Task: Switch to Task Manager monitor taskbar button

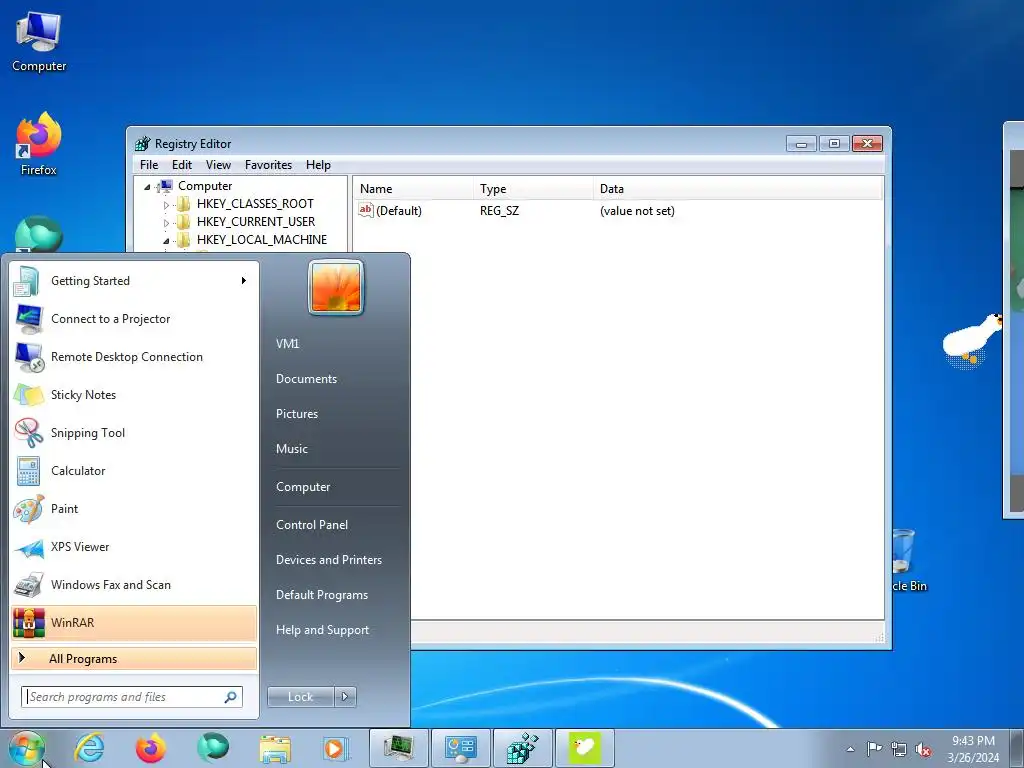Action: [398, 748]
